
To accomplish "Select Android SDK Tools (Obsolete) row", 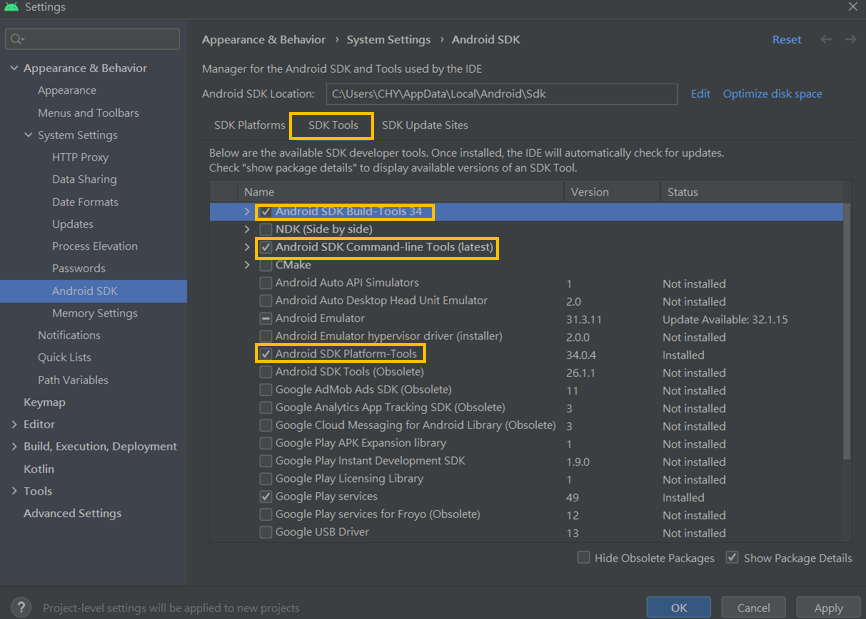I will click(526, 372).
